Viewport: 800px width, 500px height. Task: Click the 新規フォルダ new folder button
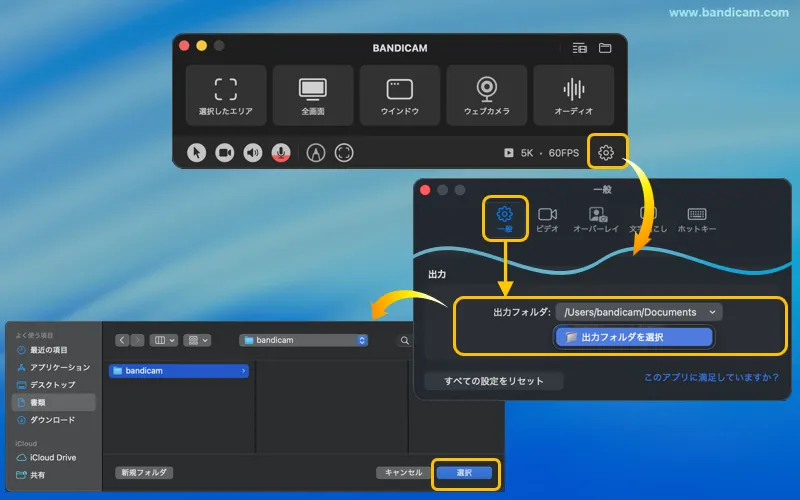point(144,472)
